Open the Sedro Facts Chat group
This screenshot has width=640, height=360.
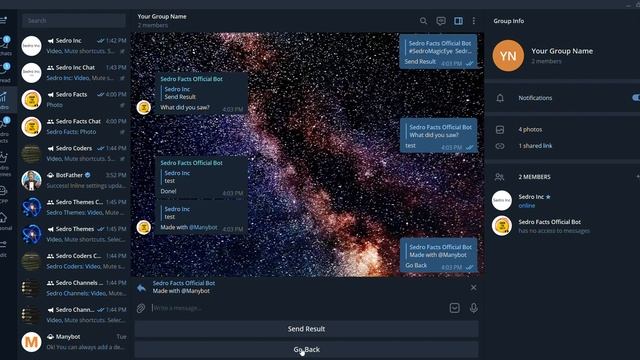click(74, 127)
